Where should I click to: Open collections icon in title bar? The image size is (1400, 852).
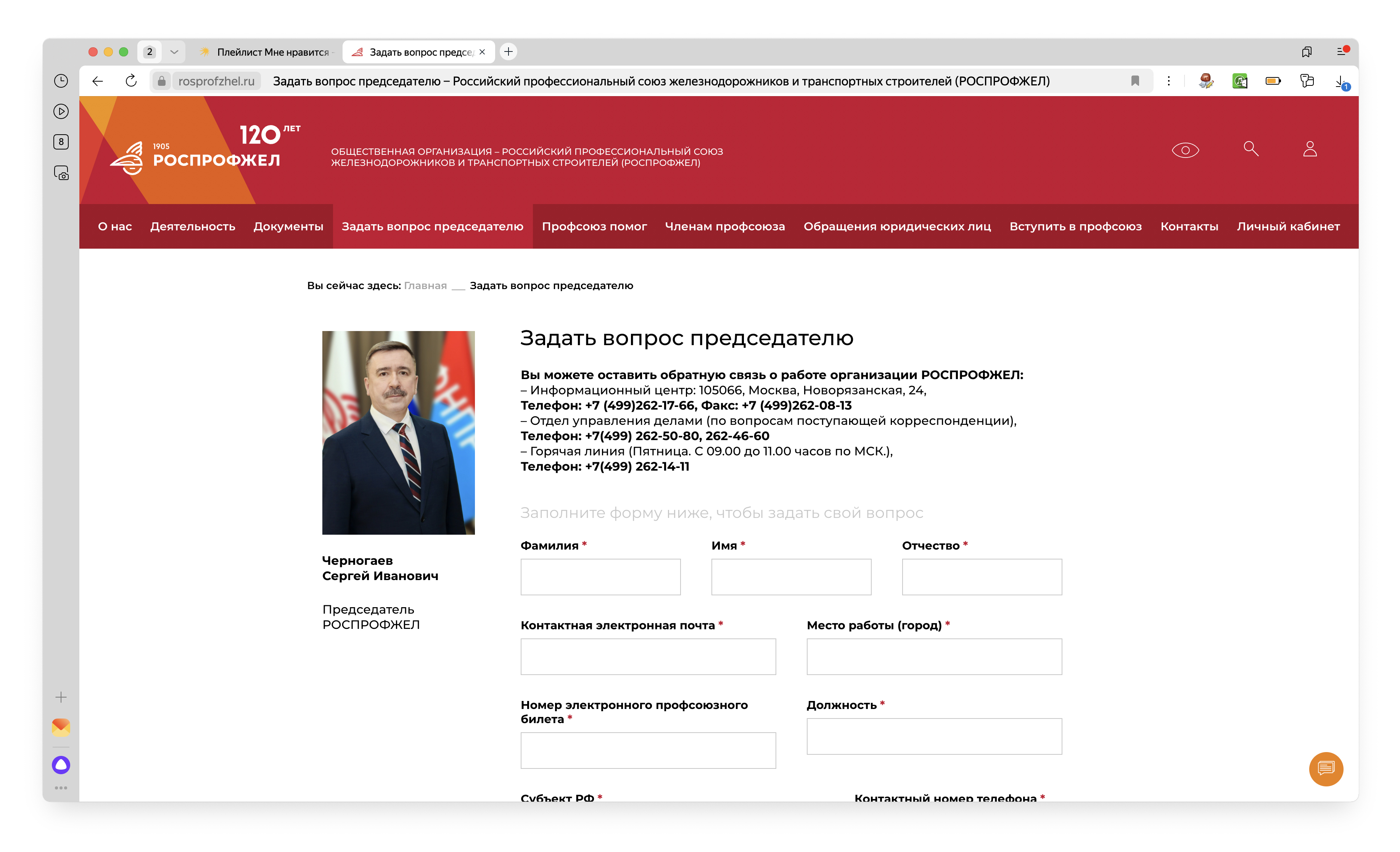coord(1307,52)
